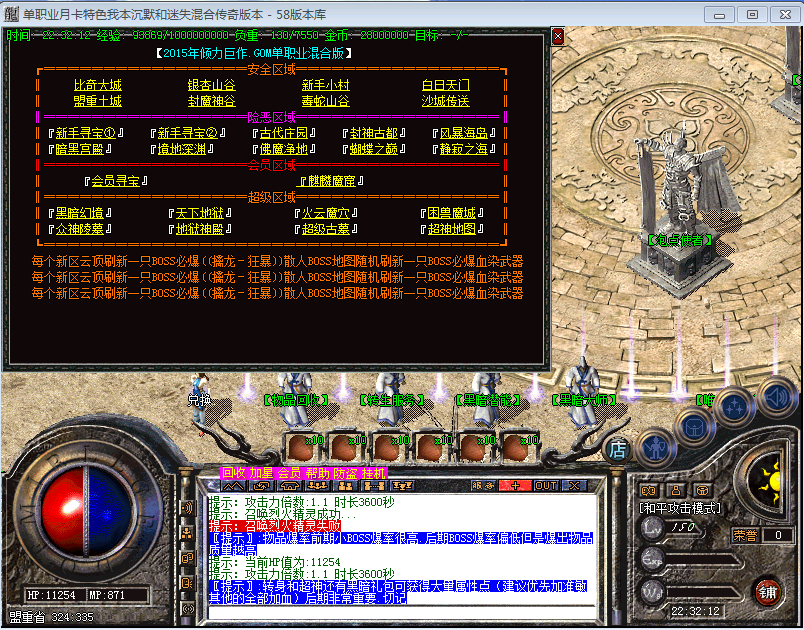Click the OUT logout button
Screen dimensions: 804x630
coord(546,485)
